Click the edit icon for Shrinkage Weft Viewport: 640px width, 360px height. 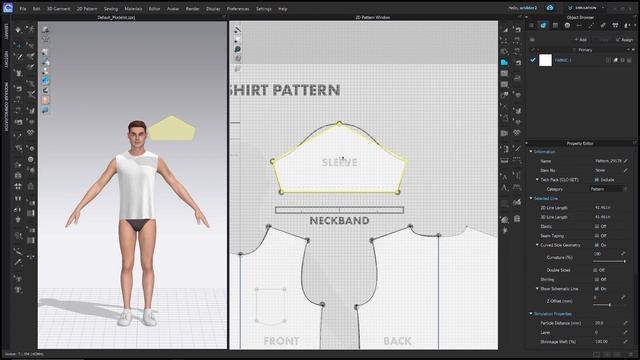[x=626, y=342]
